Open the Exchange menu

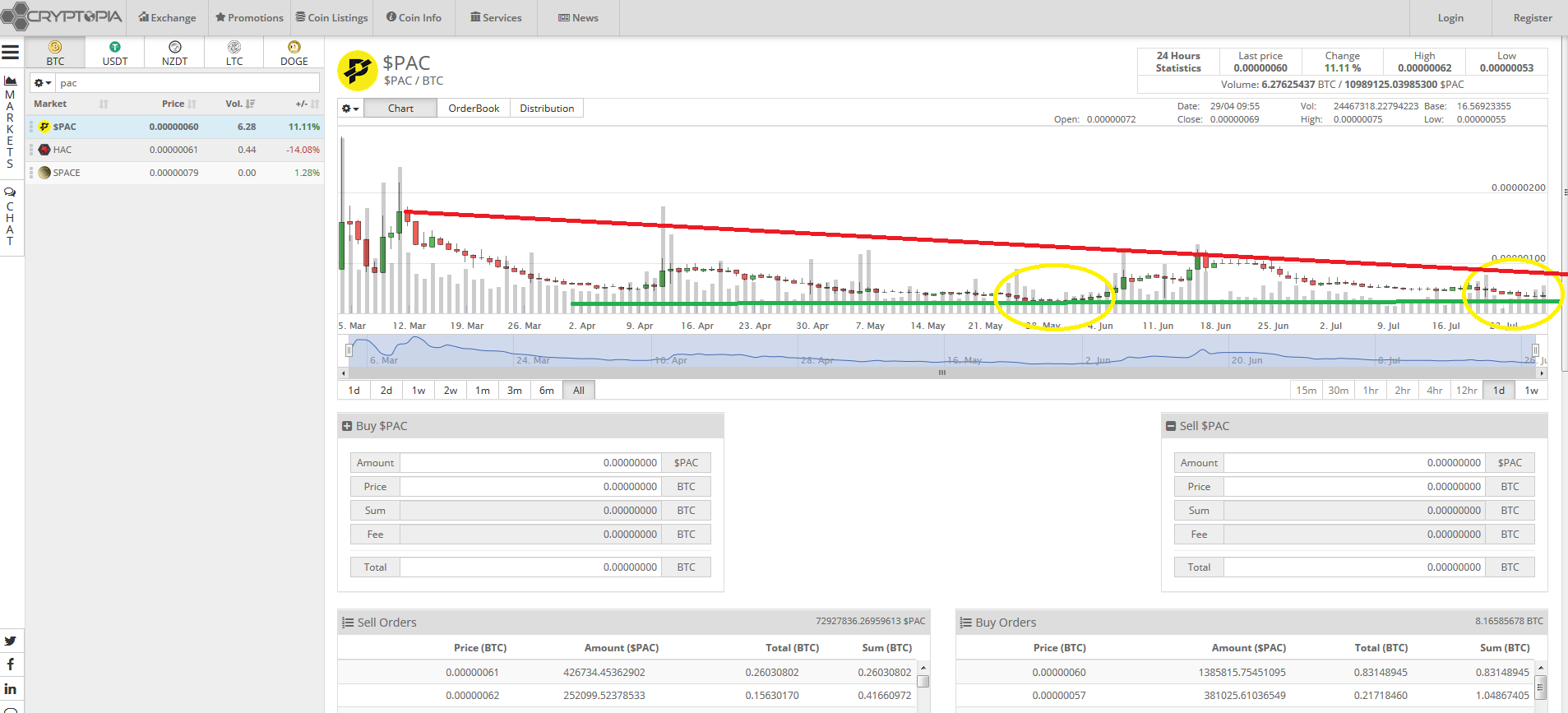(x=168, y=17)
